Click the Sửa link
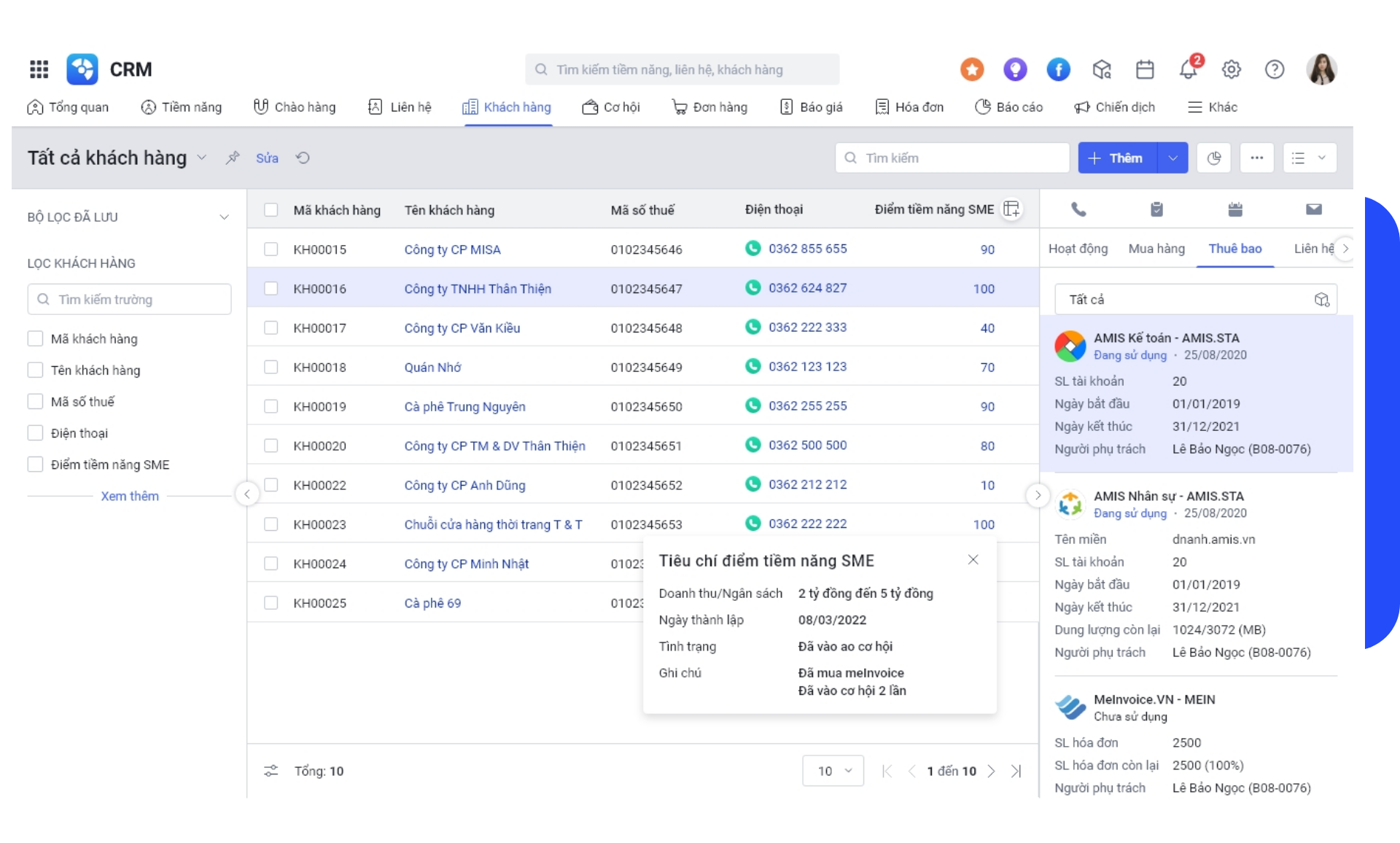Viewport: 1400px width, 843px height. pyautogui.click(x=267, y=158)
